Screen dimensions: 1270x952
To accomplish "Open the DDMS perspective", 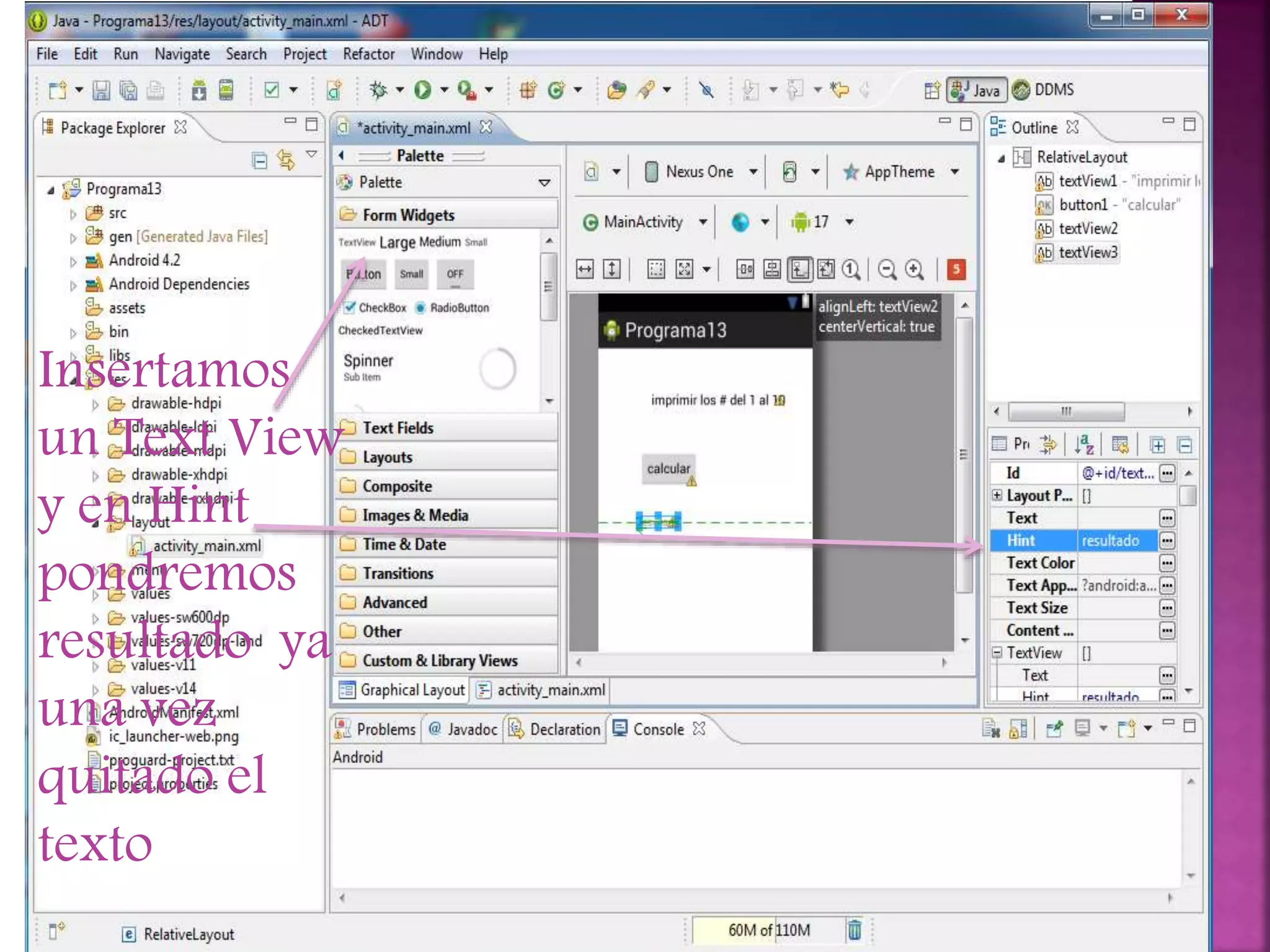I will (1043, 90).
